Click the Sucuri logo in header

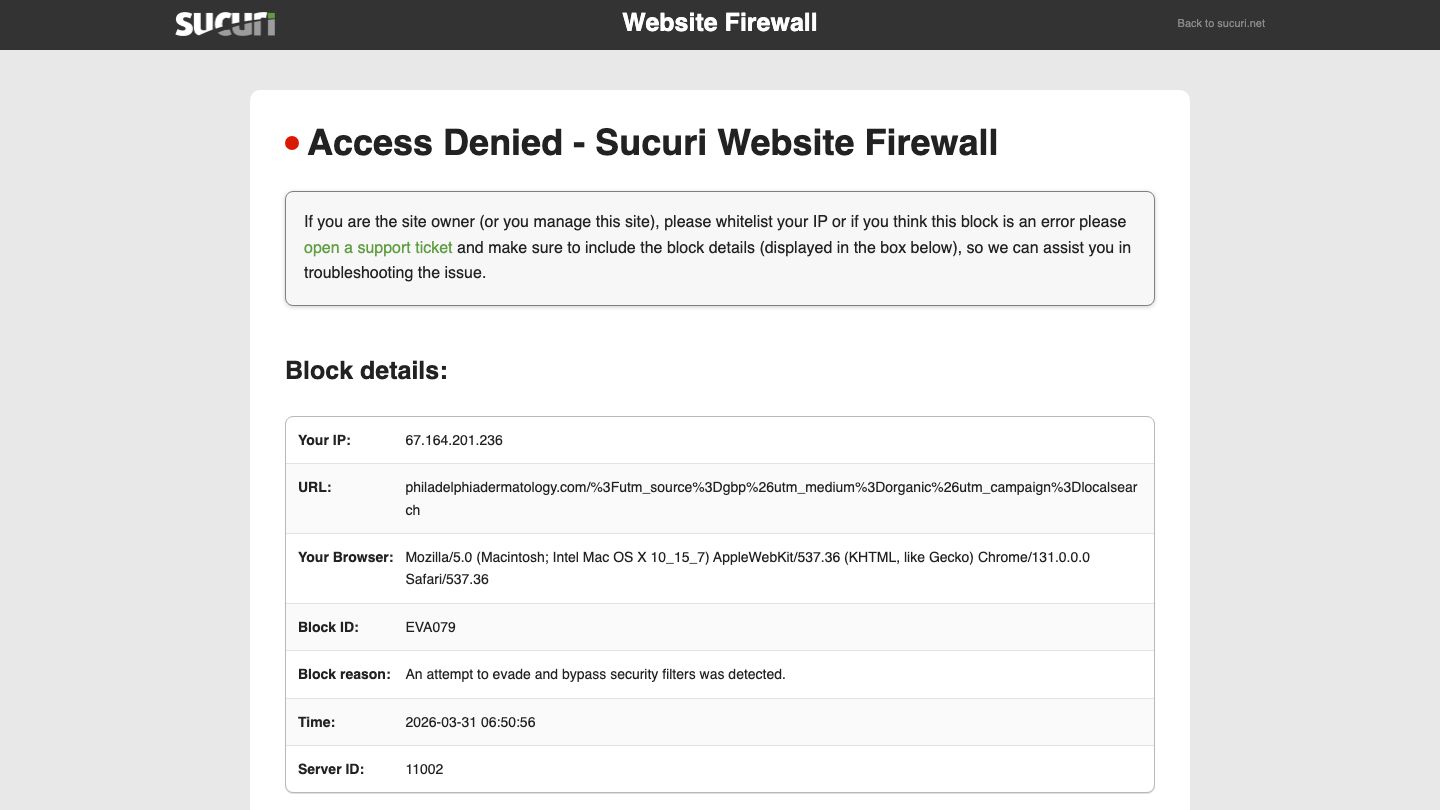tap(225, 24)
